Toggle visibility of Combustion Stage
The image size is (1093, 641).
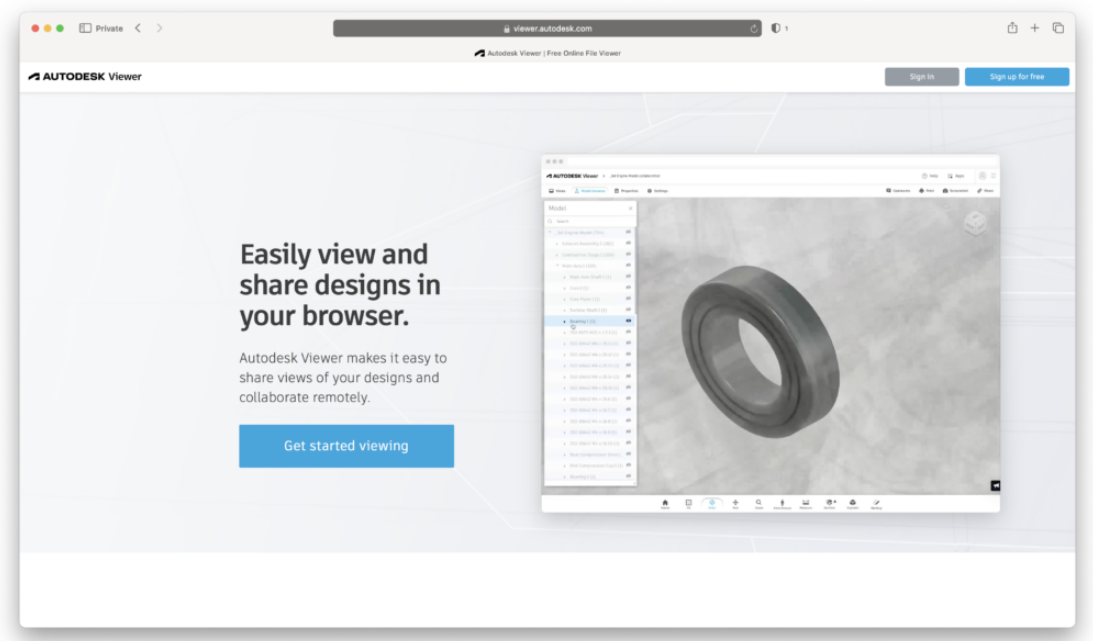628,254
